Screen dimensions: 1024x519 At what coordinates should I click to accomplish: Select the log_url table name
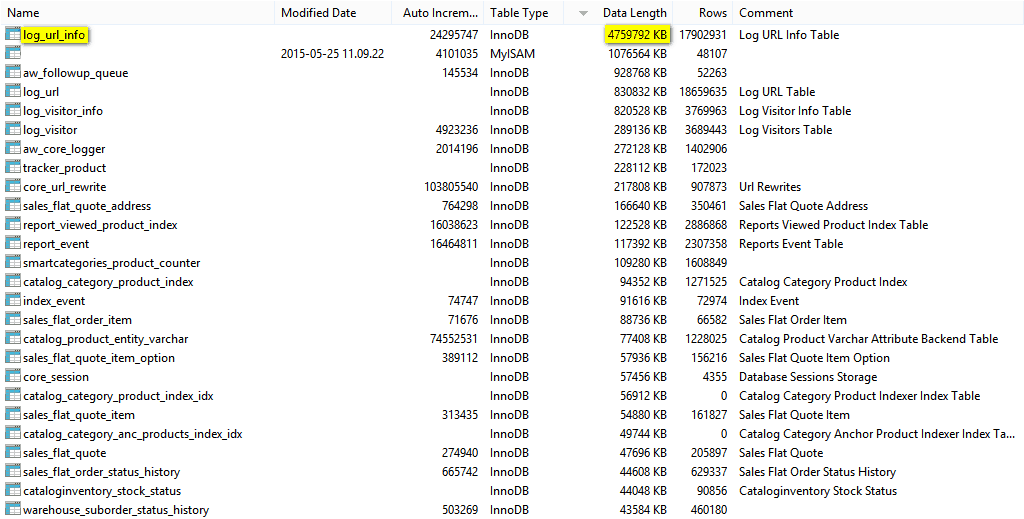coord(41,92)
